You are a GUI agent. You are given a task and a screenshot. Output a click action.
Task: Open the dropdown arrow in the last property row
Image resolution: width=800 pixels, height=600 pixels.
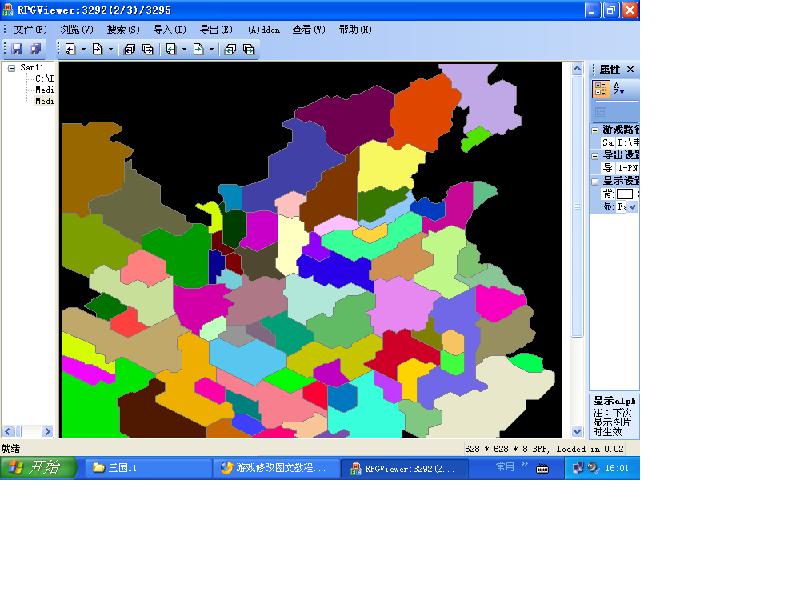(633, 207)
